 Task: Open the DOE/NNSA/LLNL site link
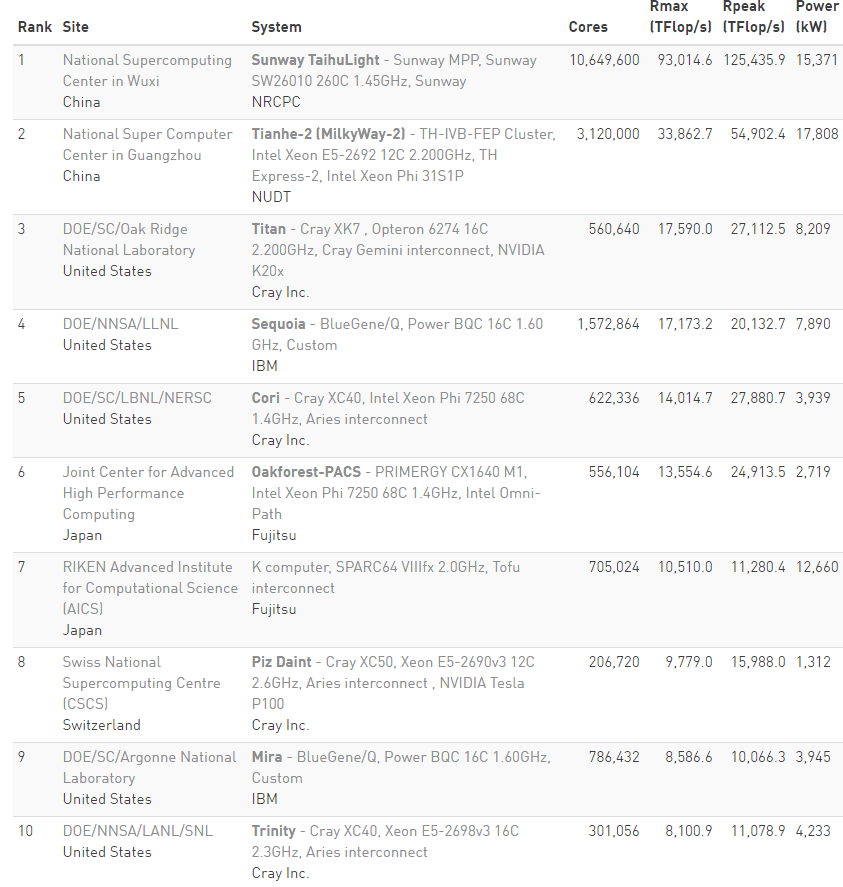[121, 324]
